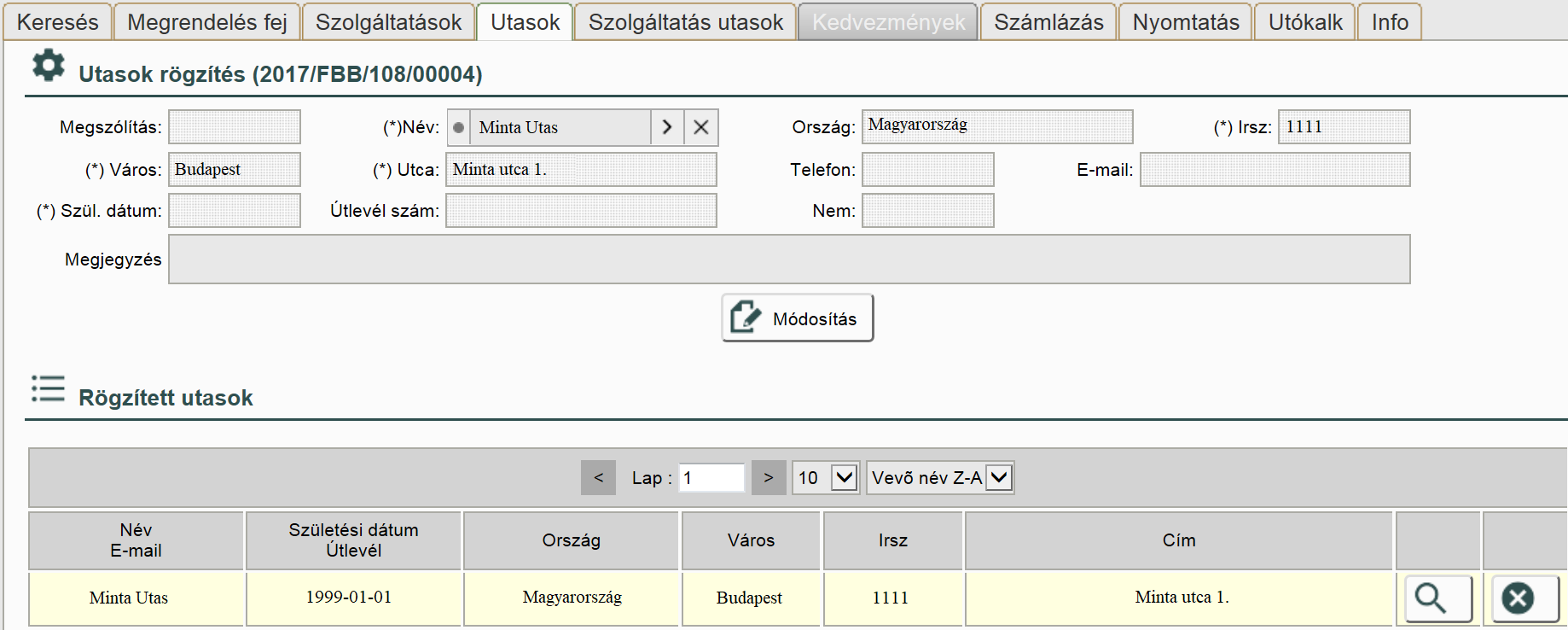
Task: Open the page size dropdown showing 10
Action: click(x=826, y=478)
